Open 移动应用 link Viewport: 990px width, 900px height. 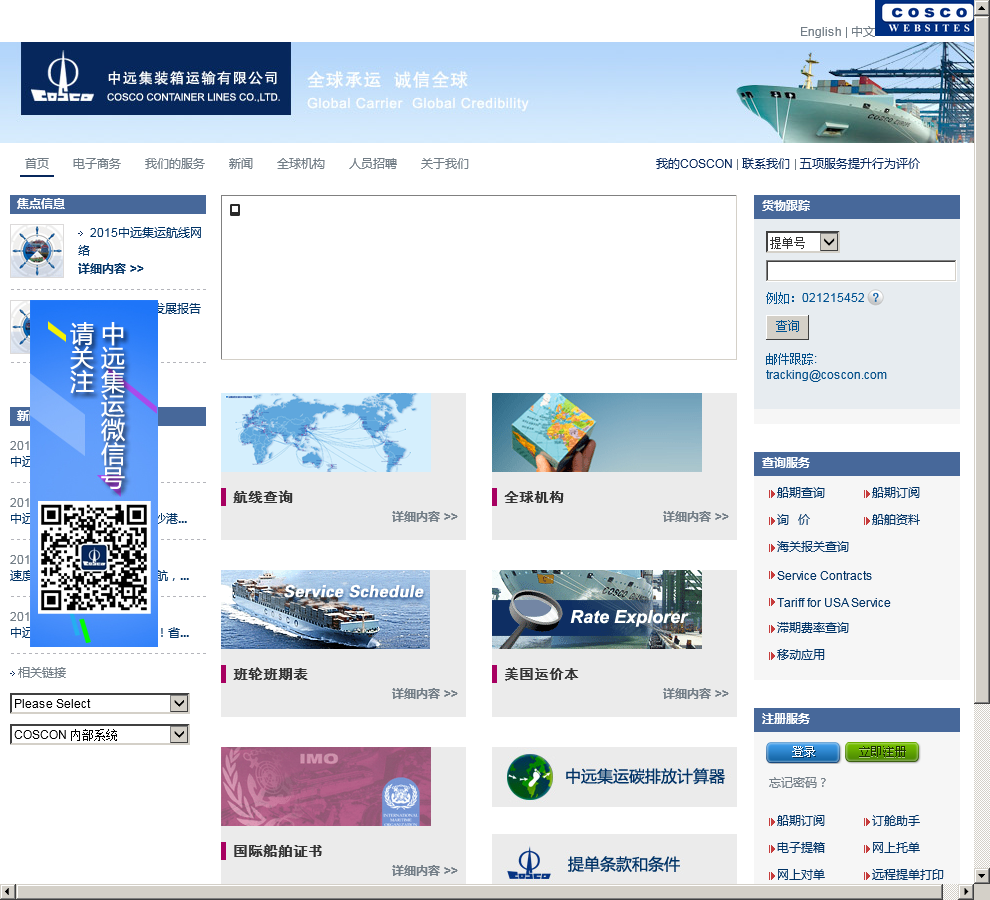[800, 655]
